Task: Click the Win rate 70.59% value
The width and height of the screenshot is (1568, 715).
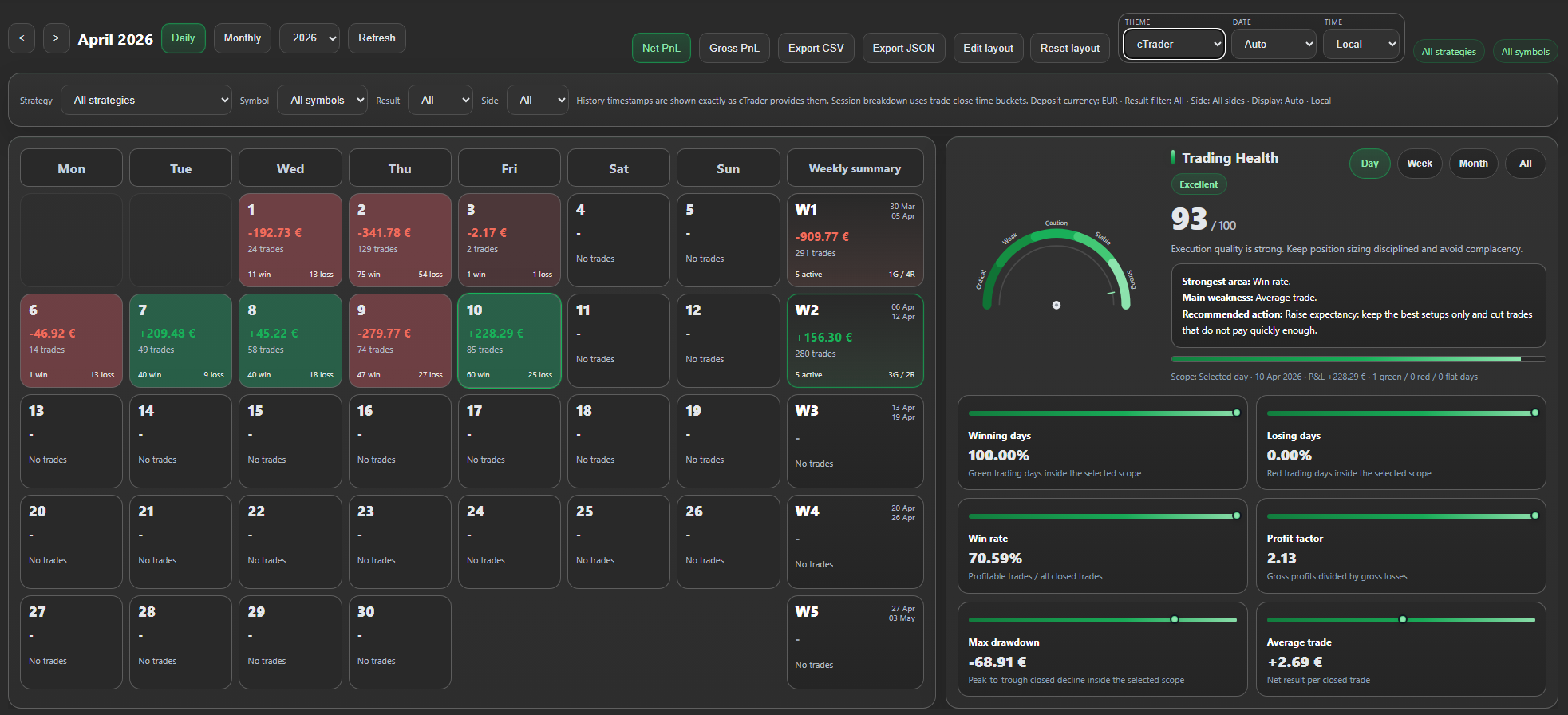Action: [x=995, y=559]
